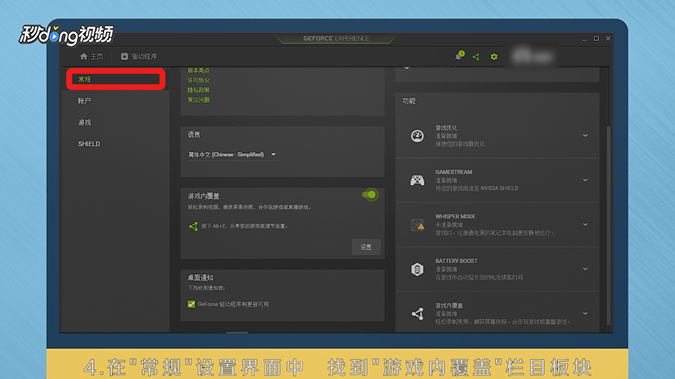Click the 游戏优化 speedometer icon
The image size is (675, 379).
click(x=417, y=136)
